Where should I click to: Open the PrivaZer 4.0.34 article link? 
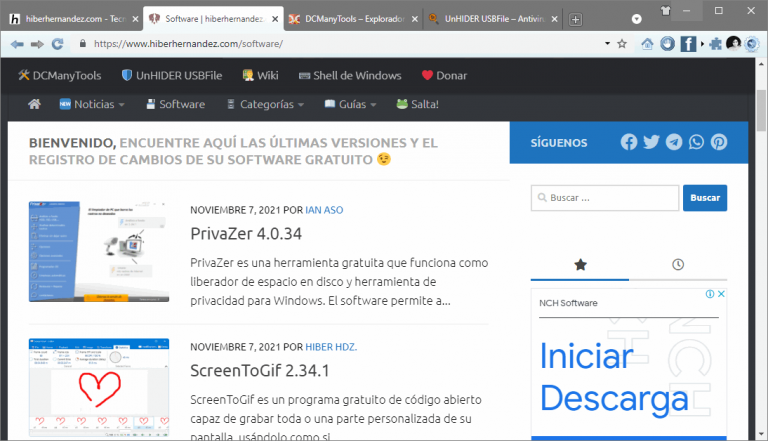click(x=246, y=234)
